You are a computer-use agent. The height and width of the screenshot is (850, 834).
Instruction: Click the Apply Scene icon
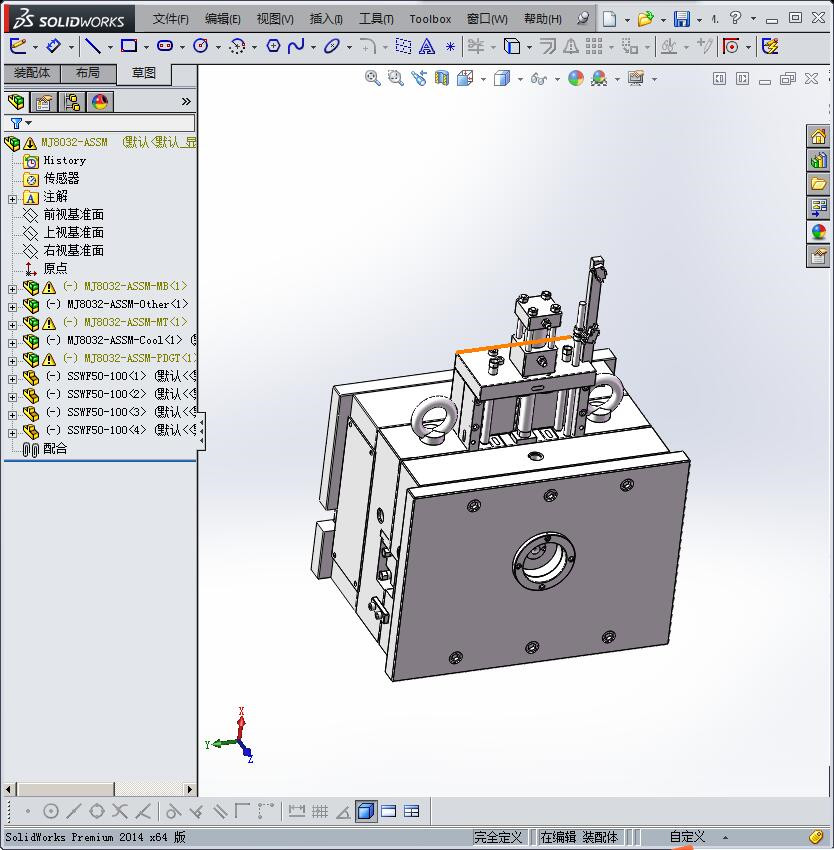(x=599, y=79)
